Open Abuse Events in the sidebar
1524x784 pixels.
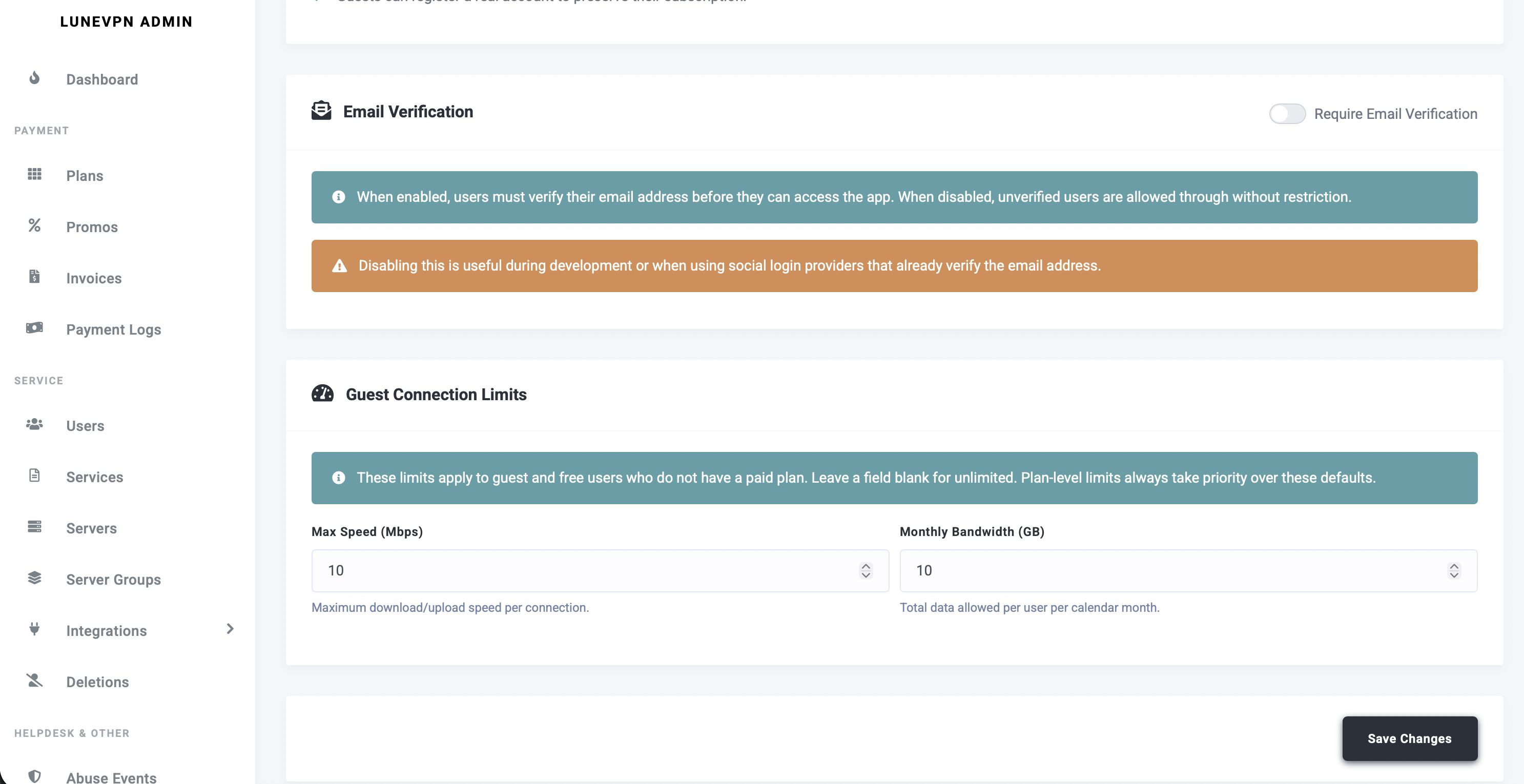111,777
